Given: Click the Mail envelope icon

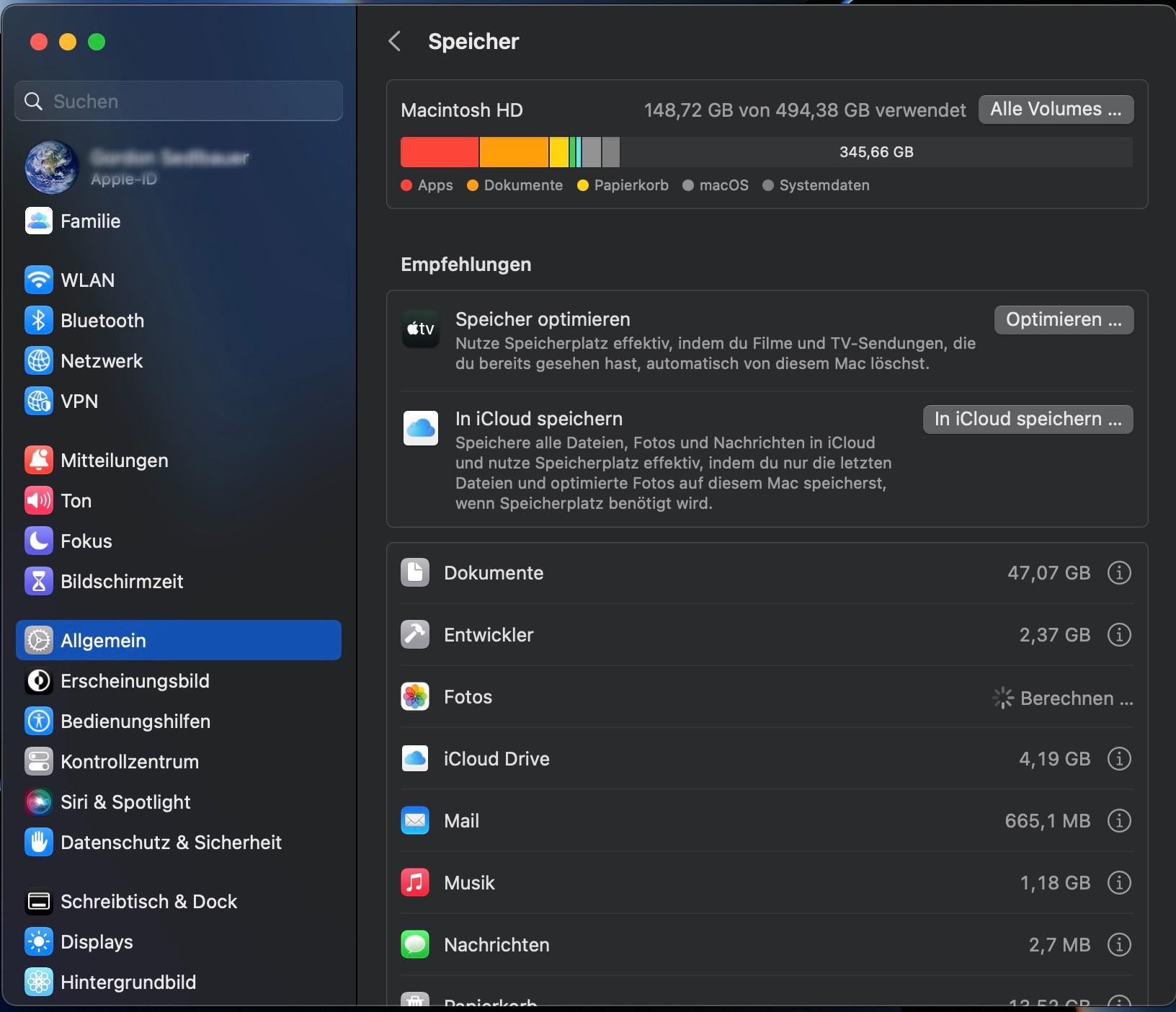Looking at the screenshot, I should [x=415, y=821].
